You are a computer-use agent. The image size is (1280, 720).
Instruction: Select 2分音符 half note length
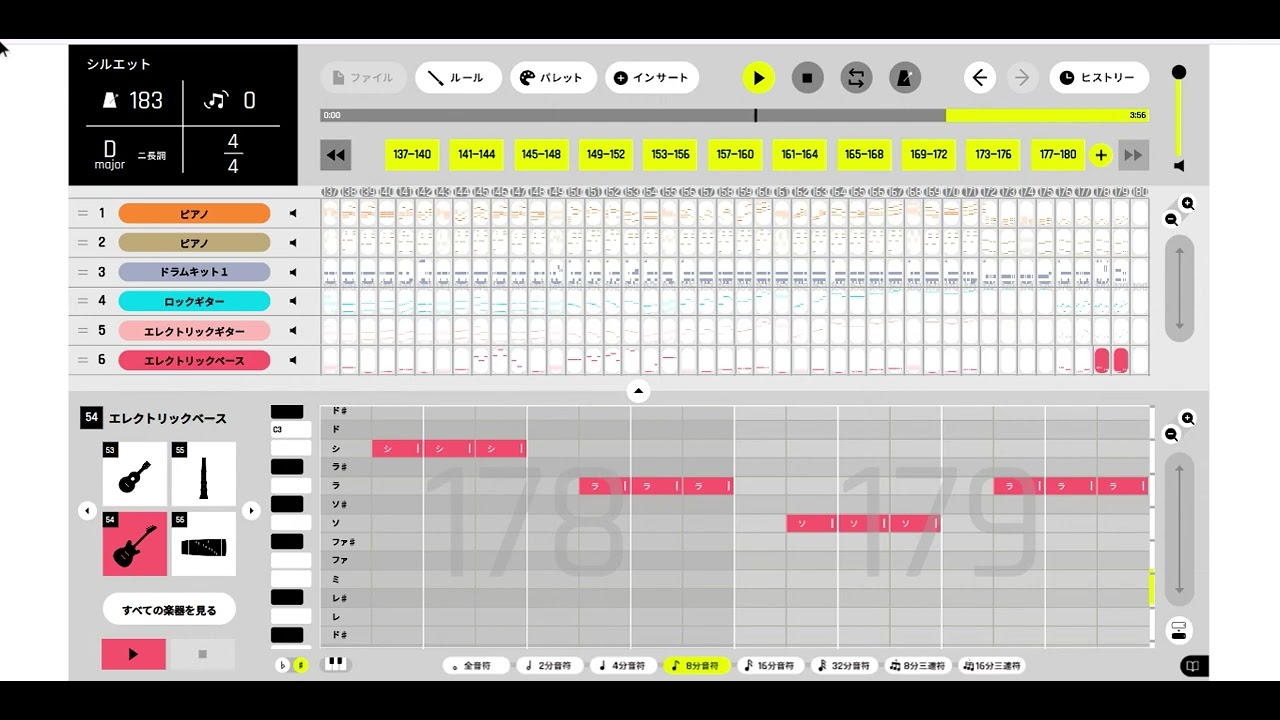(548, 665)
